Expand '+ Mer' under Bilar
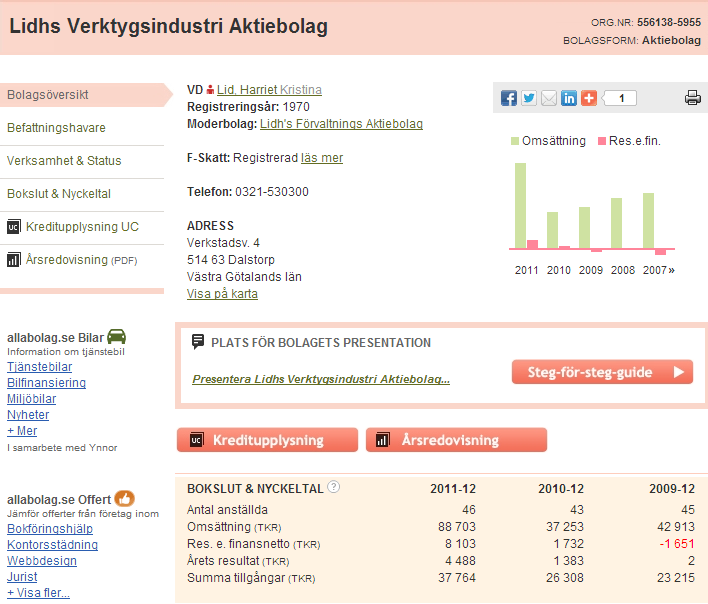Image resolution: width=708 pixels, height=604 pixels. click(22, 431)
